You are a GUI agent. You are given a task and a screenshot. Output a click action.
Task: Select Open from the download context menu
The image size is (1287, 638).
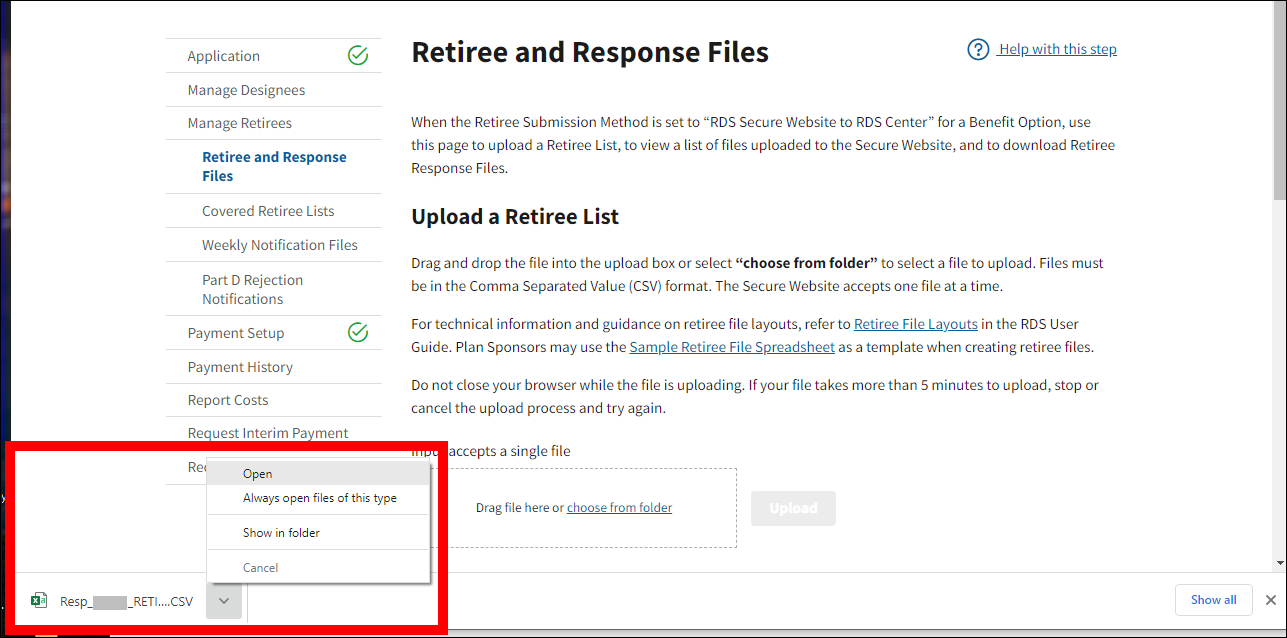(x=257, y=474)
